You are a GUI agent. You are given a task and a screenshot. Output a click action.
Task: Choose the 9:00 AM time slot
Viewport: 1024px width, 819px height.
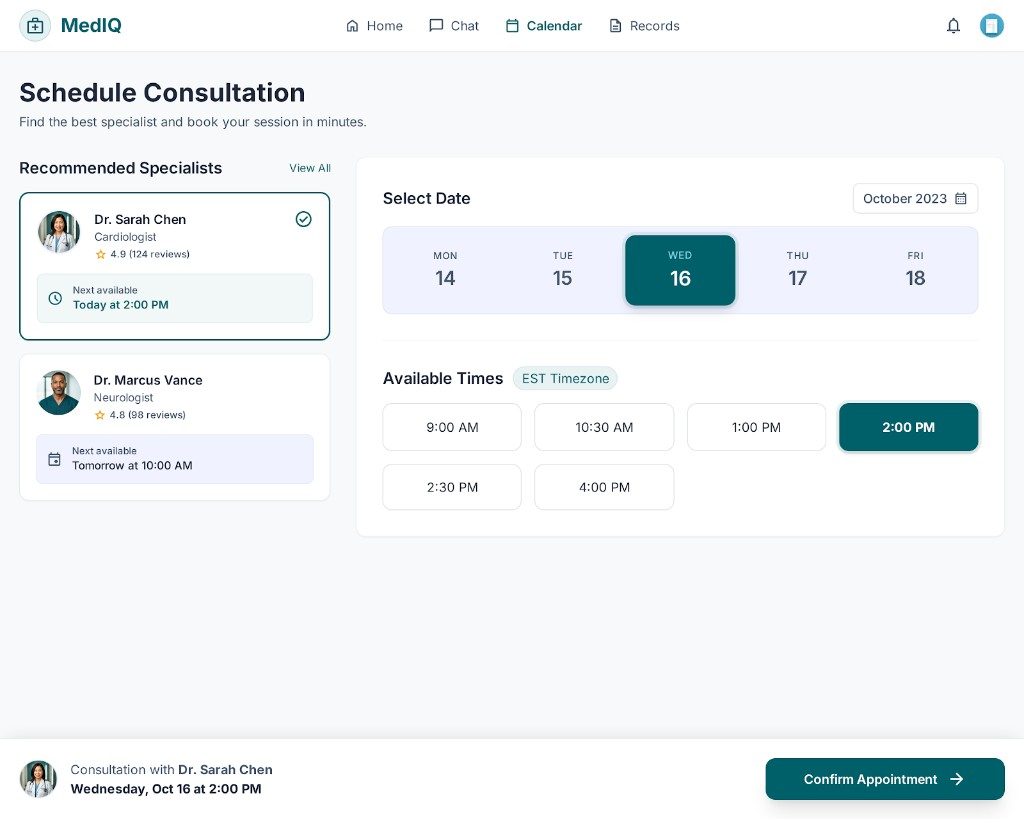[452, 427]
